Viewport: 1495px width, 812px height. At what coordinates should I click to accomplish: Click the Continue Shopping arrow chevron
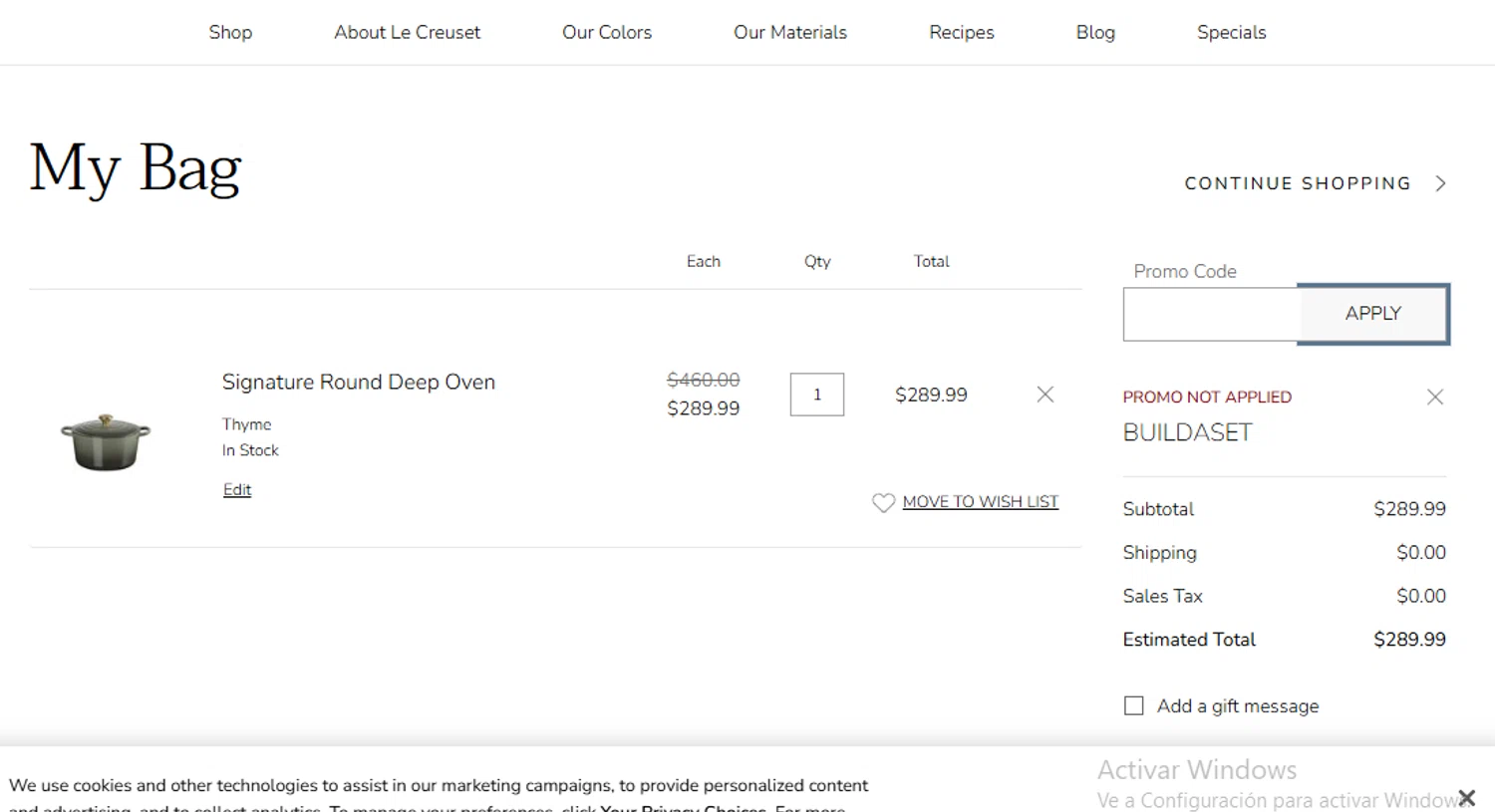pos(1440,183)
